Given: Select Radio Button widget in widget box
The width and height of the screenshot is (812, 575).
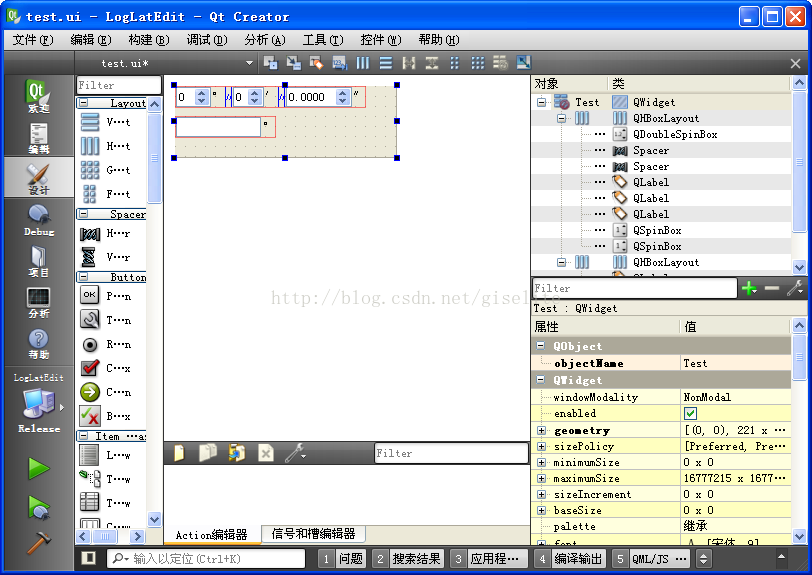Looking at the screenshot, I should (111, 344).
